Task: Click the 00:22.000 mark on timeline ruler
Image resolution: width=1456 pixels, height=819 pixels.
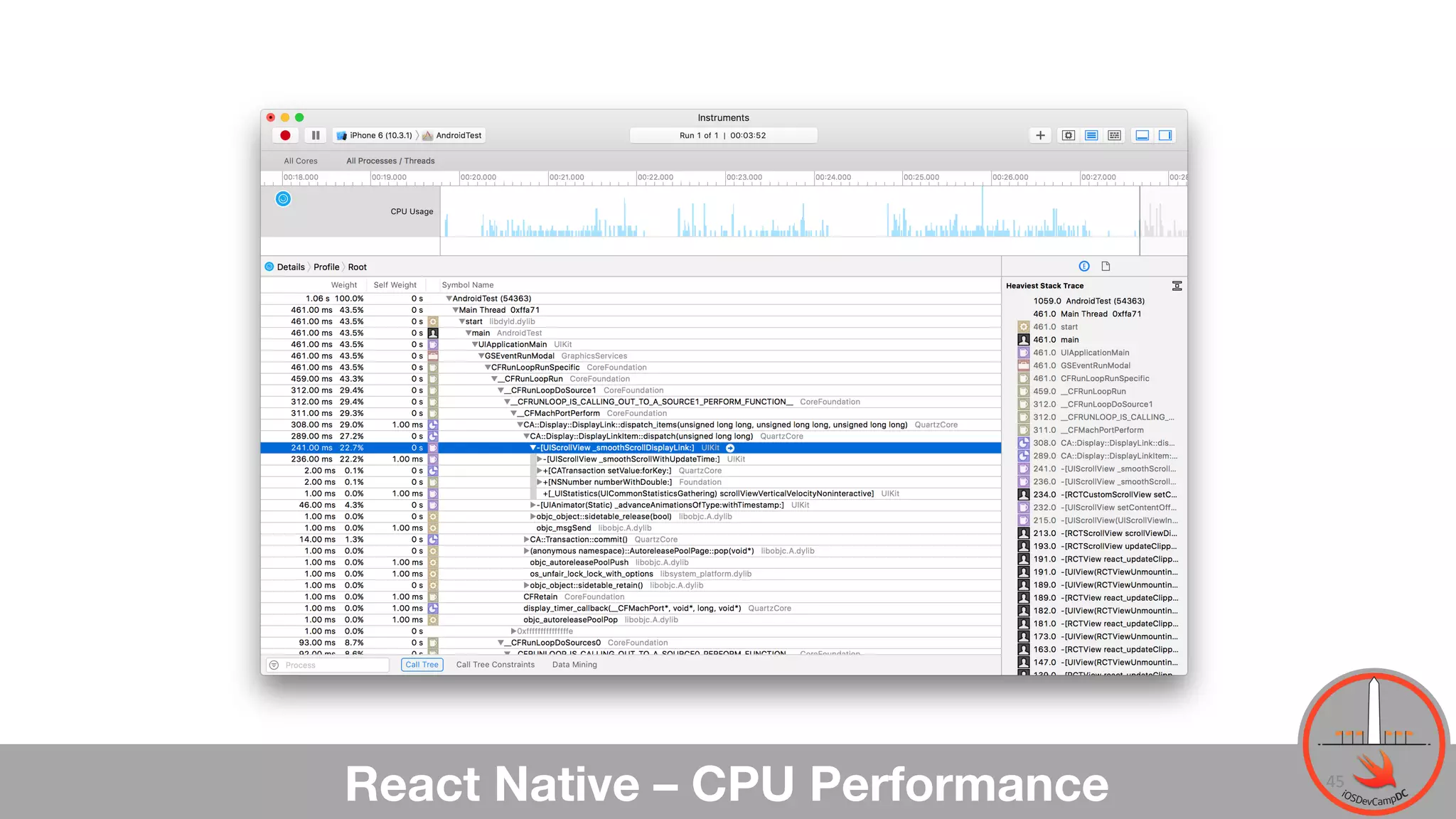Action: 655,178
